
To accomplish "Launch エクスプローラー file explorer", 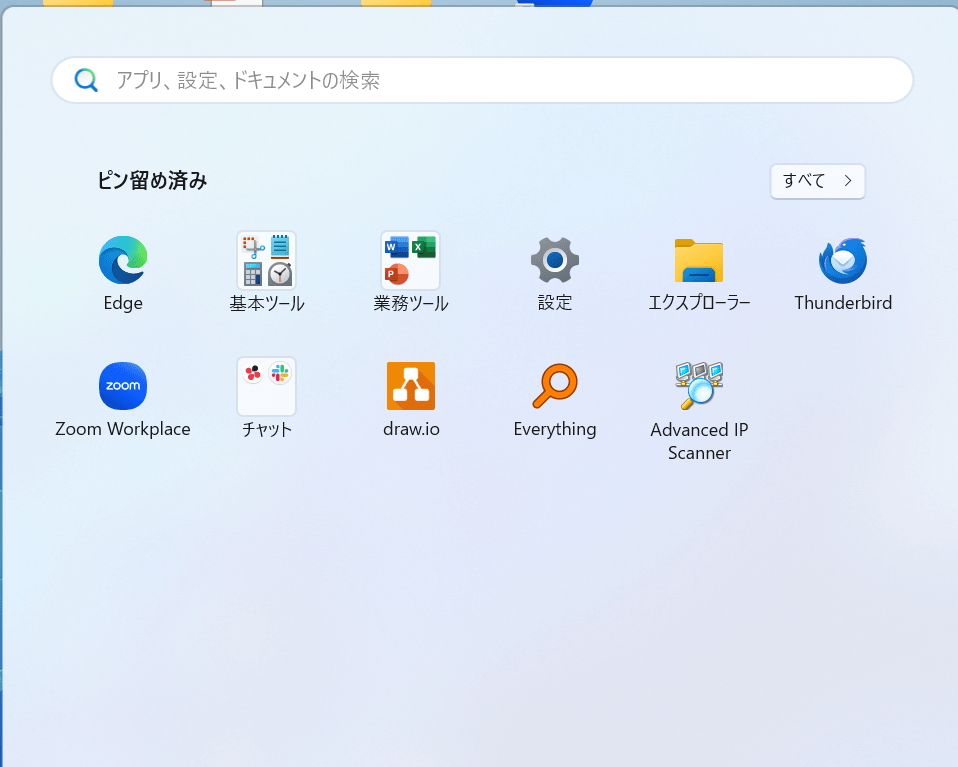I will click(x=699, y=273).
